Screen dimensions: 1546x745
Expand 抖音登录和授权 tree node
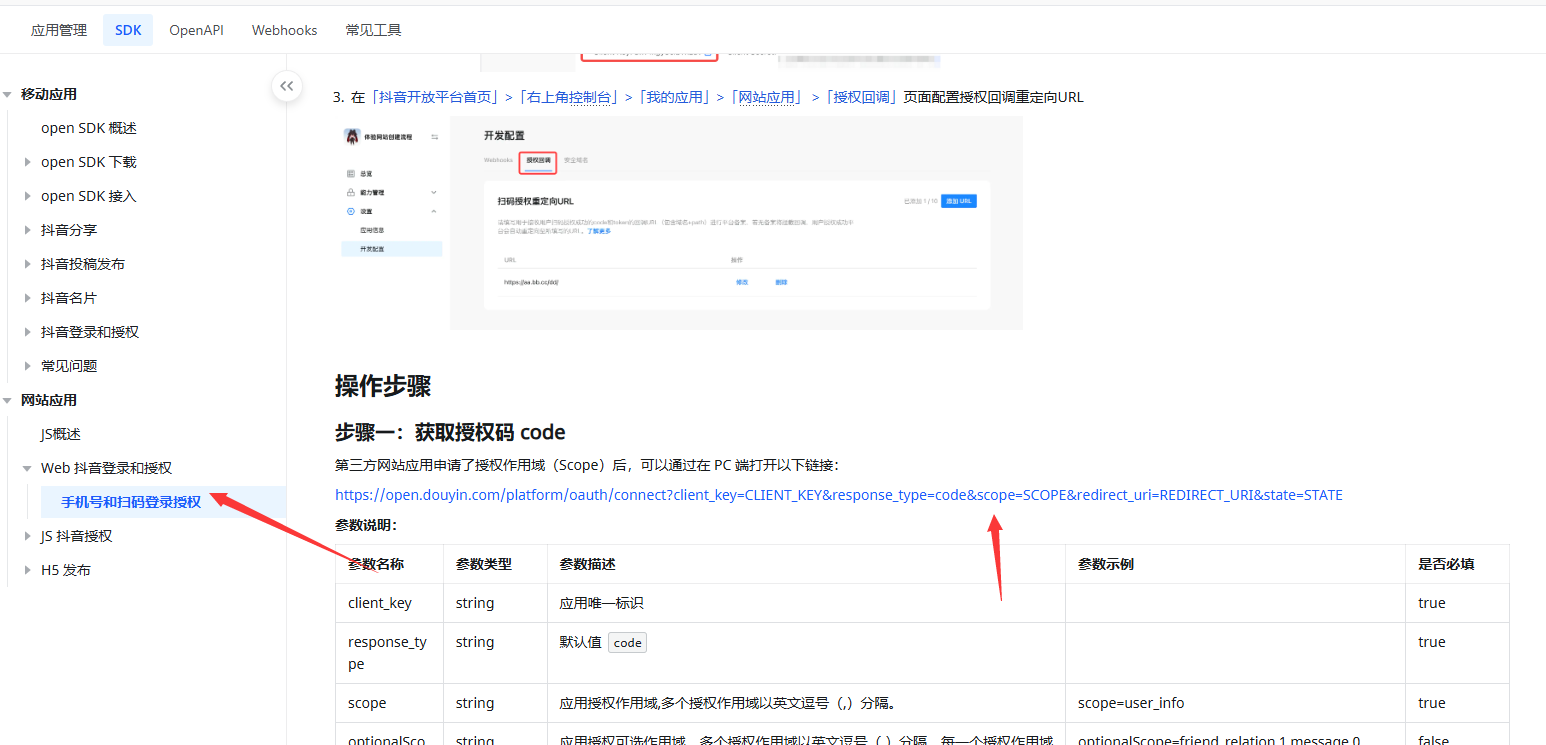click(x=28, y=332)
